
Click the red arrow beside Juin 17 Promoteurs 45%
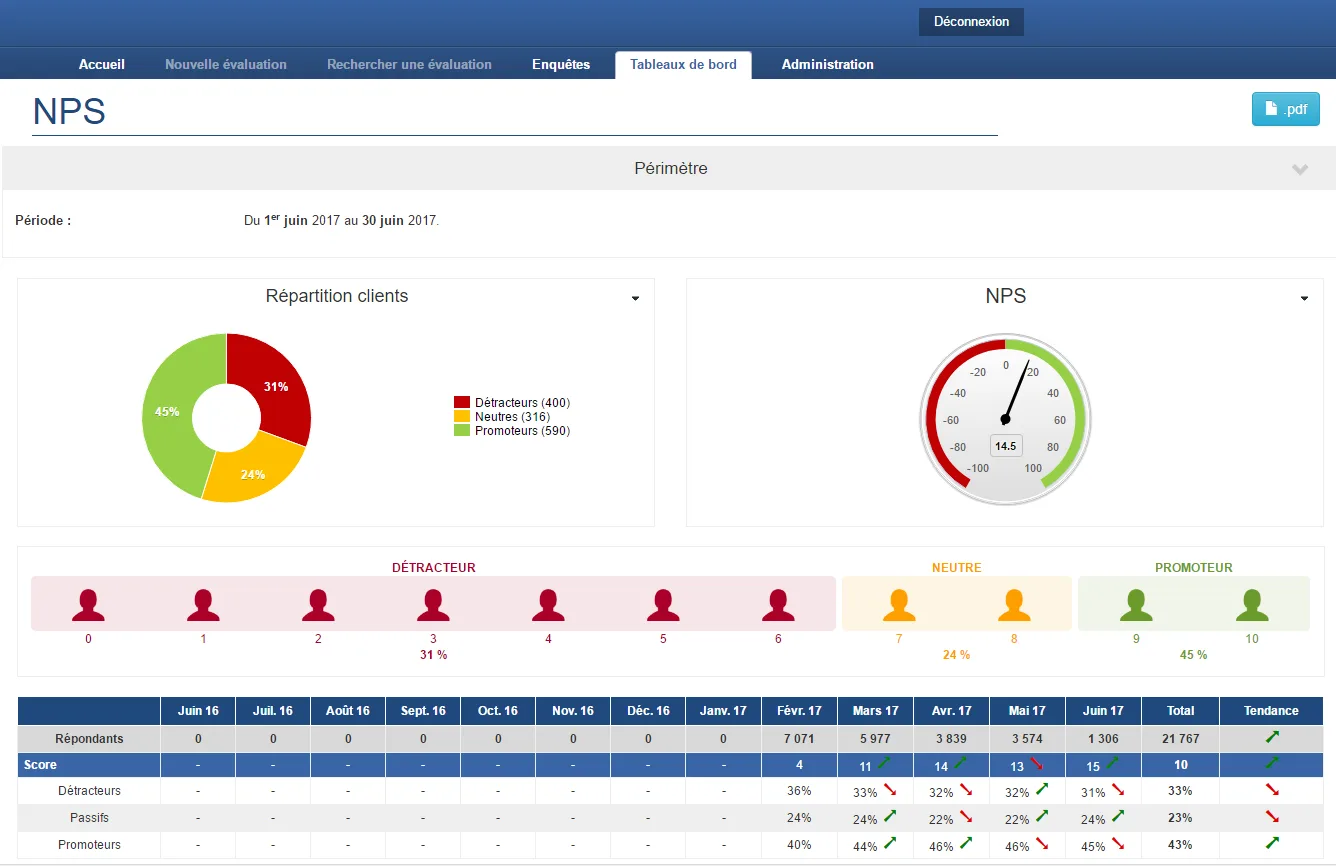point(1118,843)
